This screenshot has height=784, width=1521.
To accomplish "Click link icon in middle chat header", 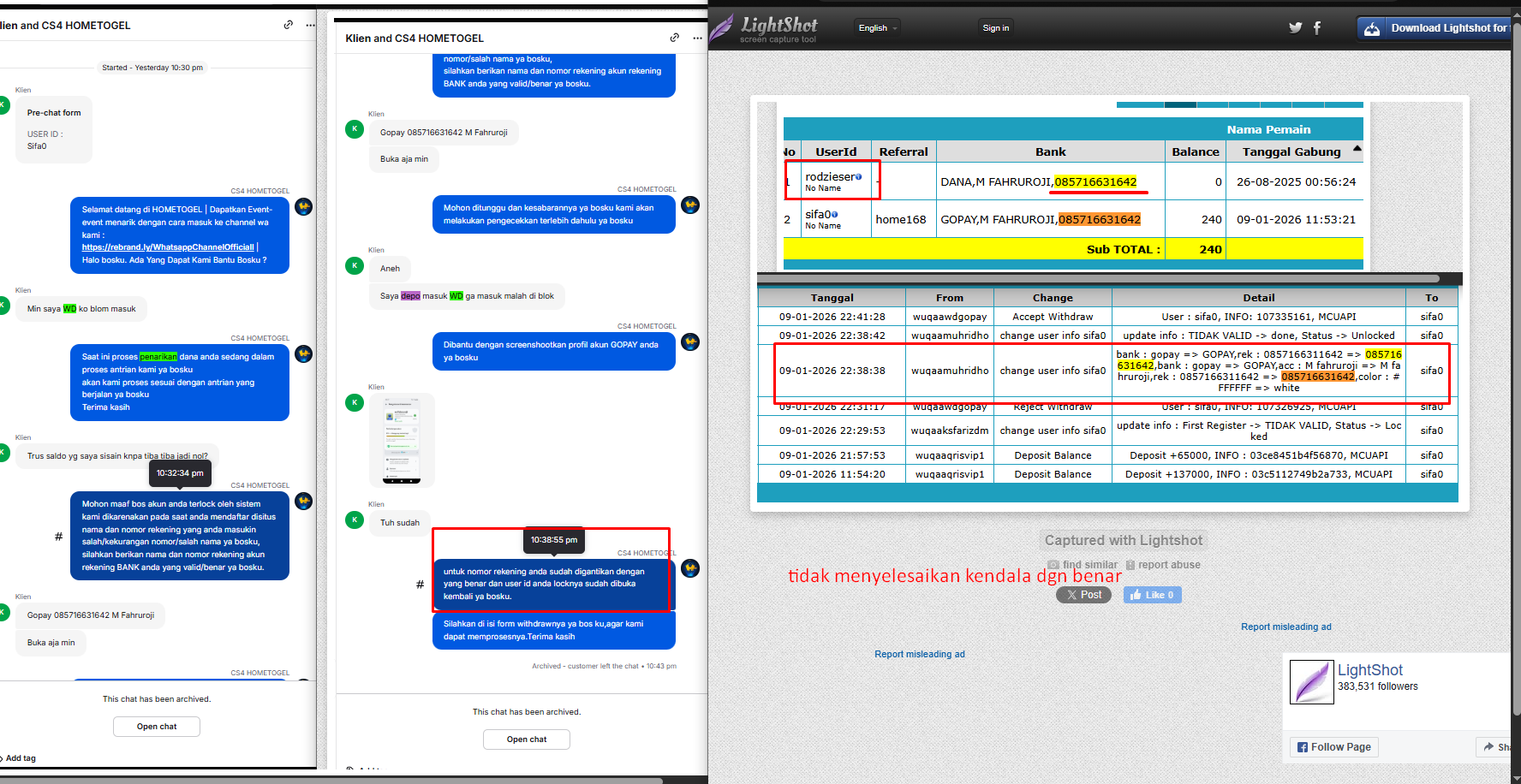I will point(675,38).
